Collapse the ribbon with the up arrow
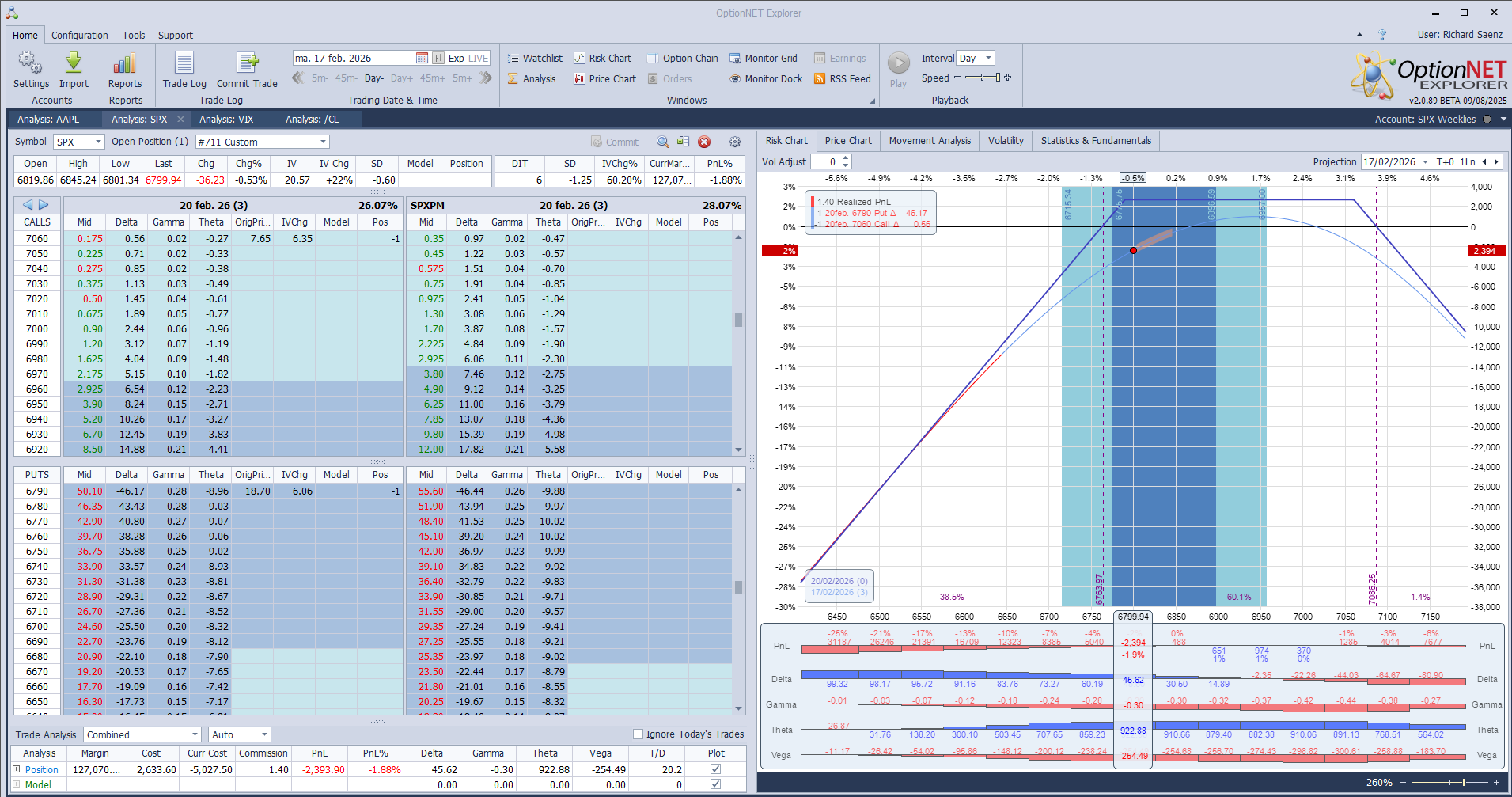Screen dimensions: 1512x797 [x=1359, y=35]
